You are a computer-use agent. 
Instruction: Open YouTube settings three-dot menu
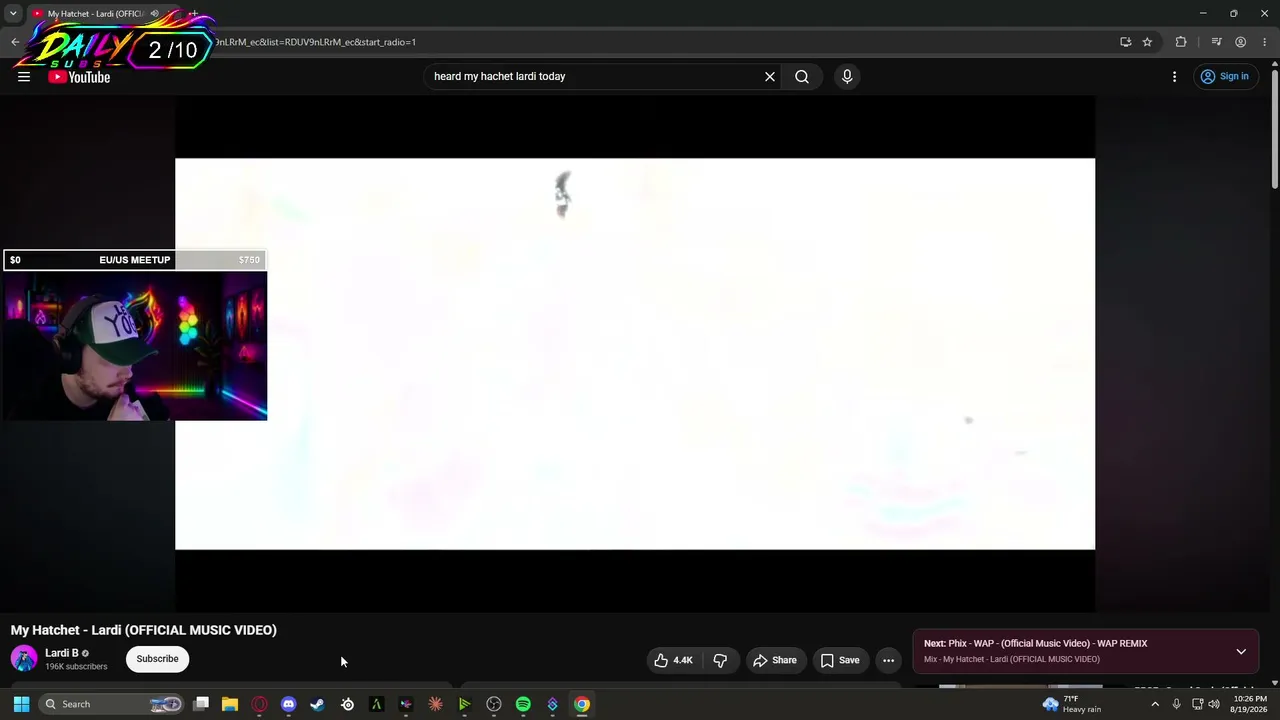1175,76
